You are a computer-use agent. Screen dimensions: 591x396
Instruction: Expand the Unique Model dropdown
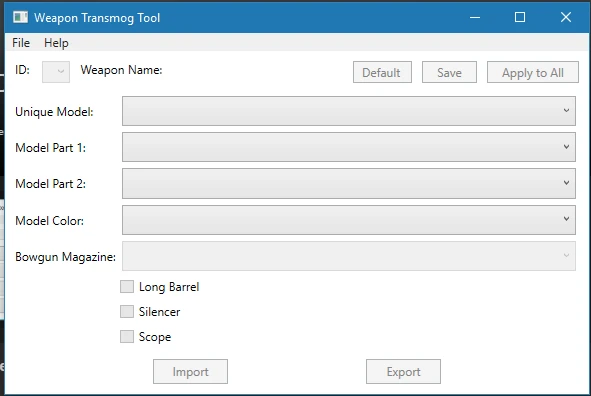click(x=349, y=111)
